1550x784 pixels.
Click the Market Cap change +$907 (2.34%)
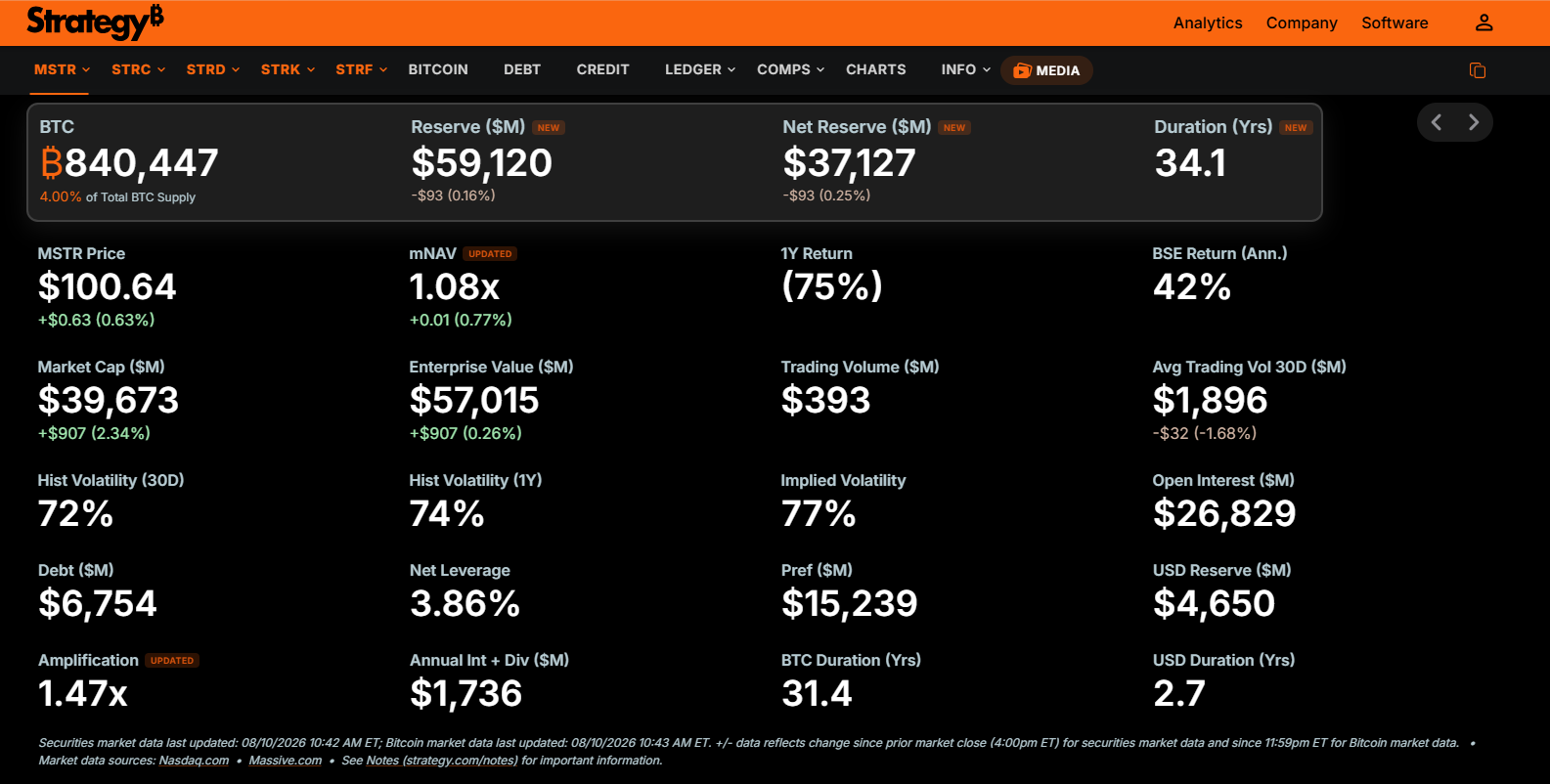point(94,433)
